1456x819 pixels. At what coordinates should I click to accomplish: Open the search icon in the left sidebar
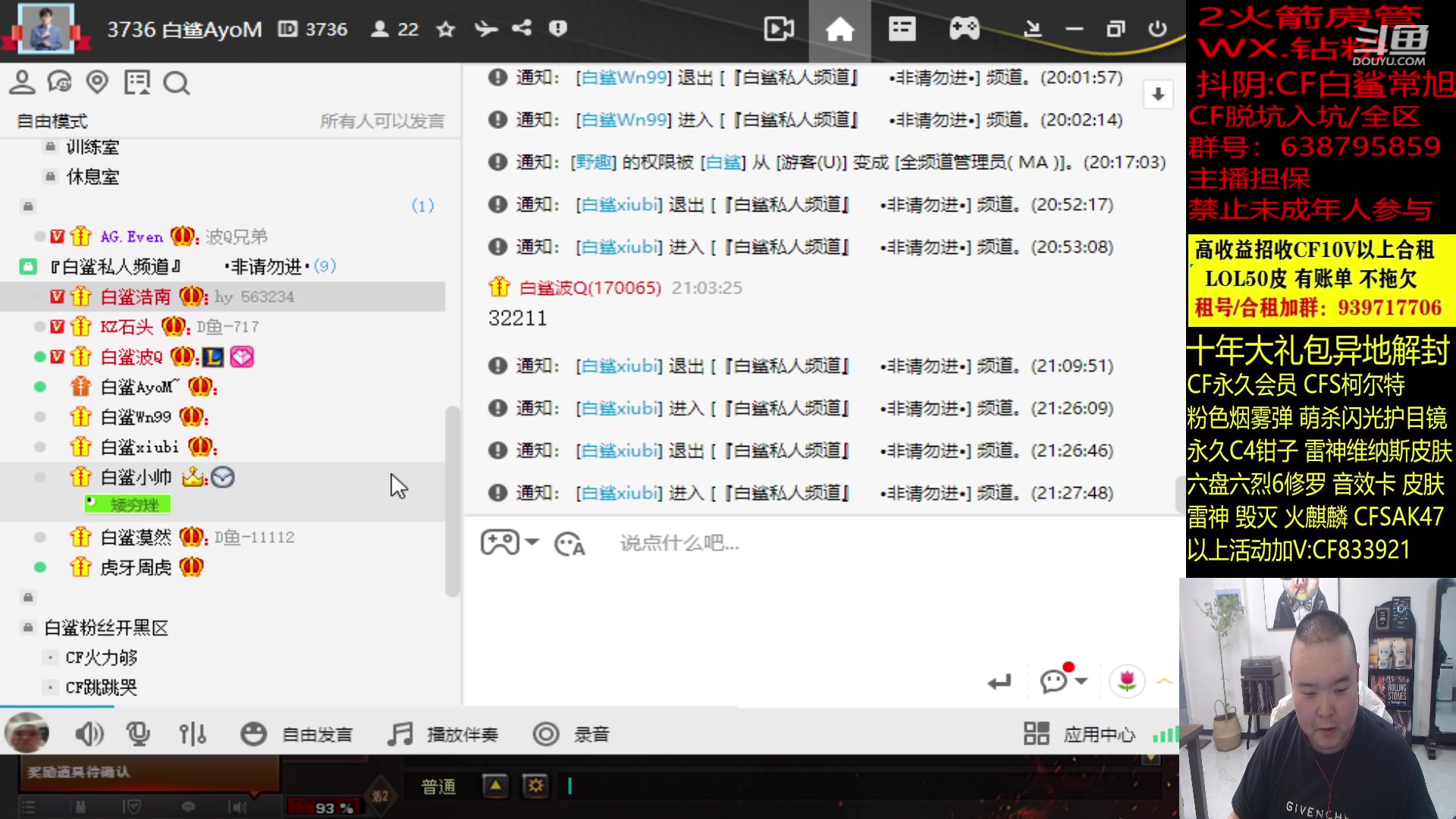pyautogui.click(x=177, y=83)
